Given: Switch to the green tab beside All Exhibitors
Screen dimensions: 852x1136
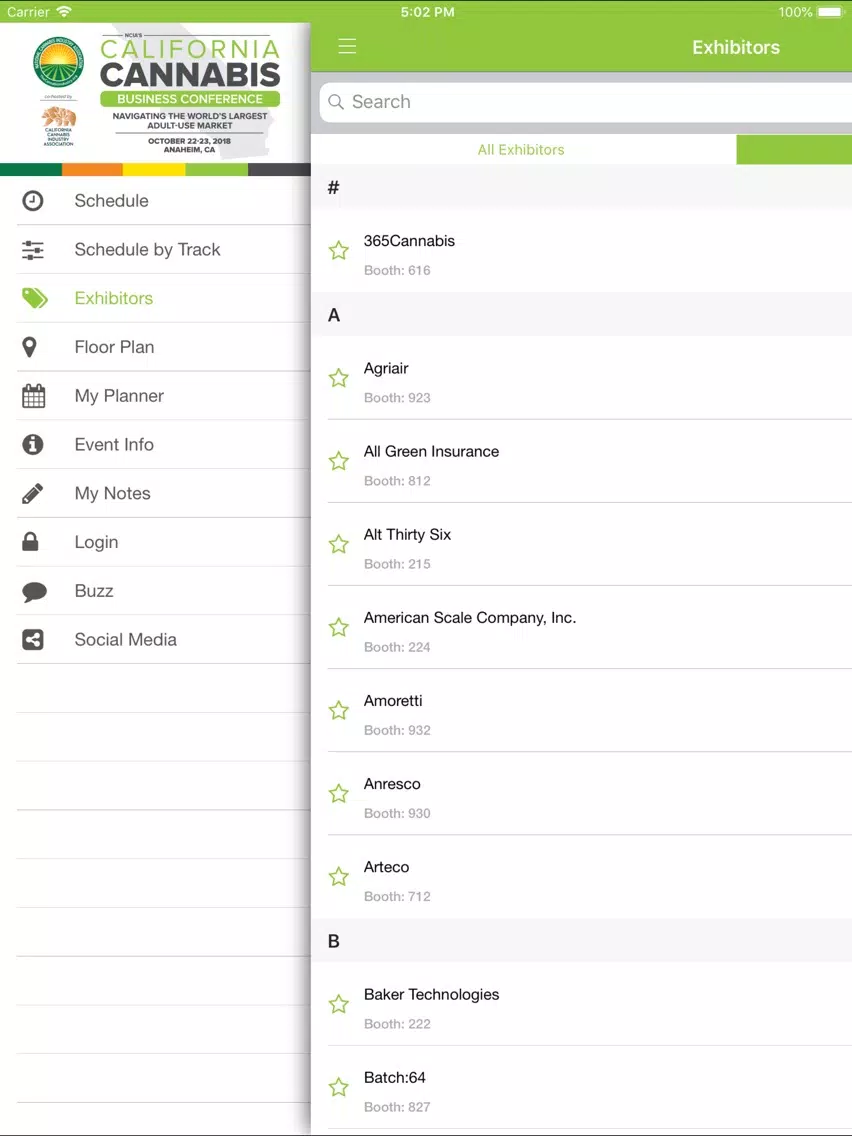Looking at the screenshot, I should (794, 149).
